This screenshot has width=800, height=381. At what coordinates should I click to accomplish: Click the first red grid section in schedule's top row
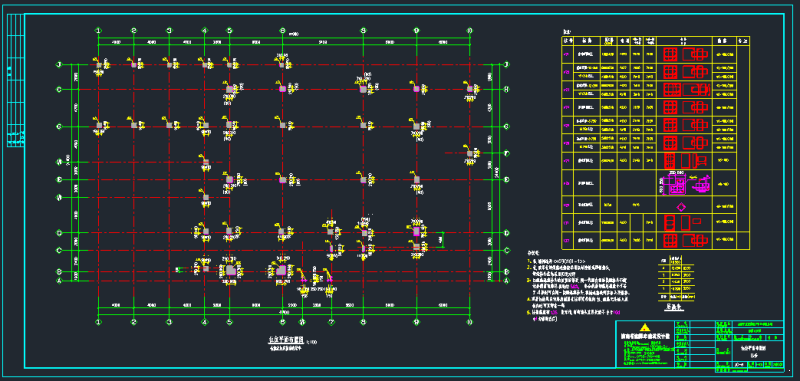coord(670,54)
